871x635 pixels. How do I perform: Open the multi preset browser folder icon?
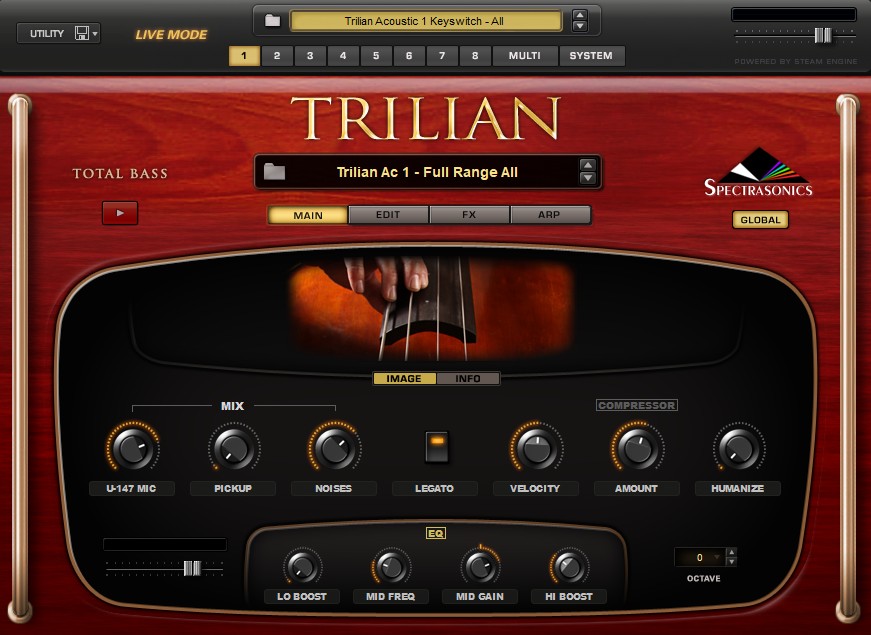pyautogui.click(x=272, y=21)
